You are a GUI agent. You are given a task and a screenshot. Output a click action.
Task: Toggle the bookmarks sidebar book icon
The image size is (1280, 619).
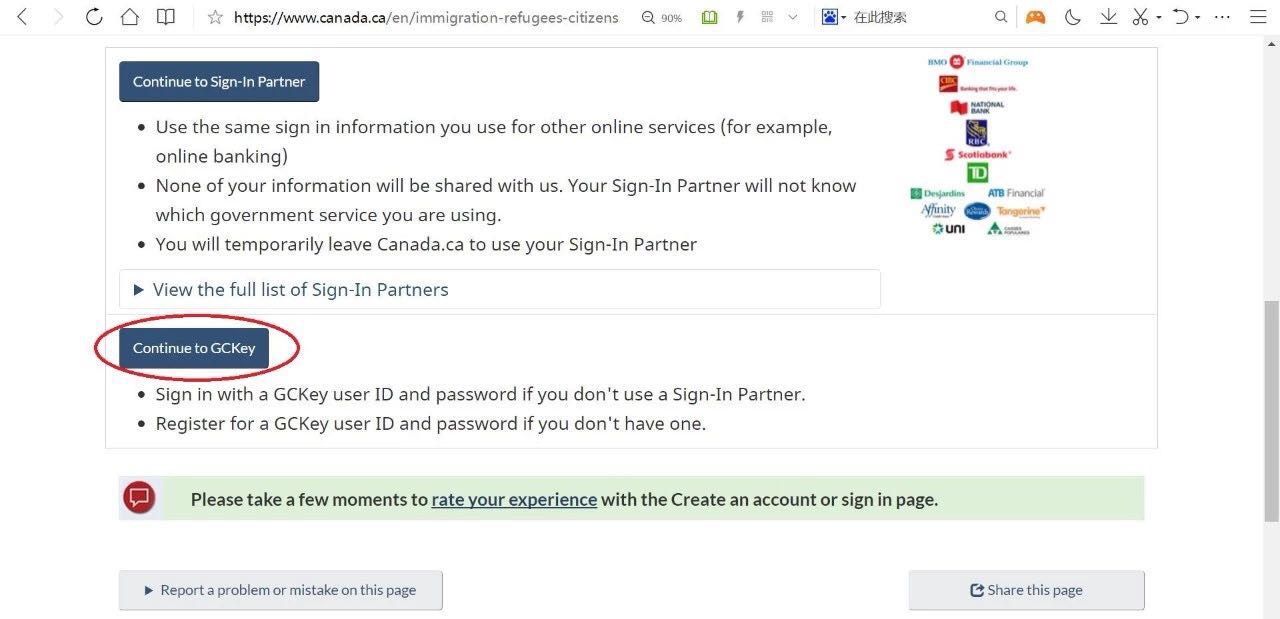[x=165, y=17]
